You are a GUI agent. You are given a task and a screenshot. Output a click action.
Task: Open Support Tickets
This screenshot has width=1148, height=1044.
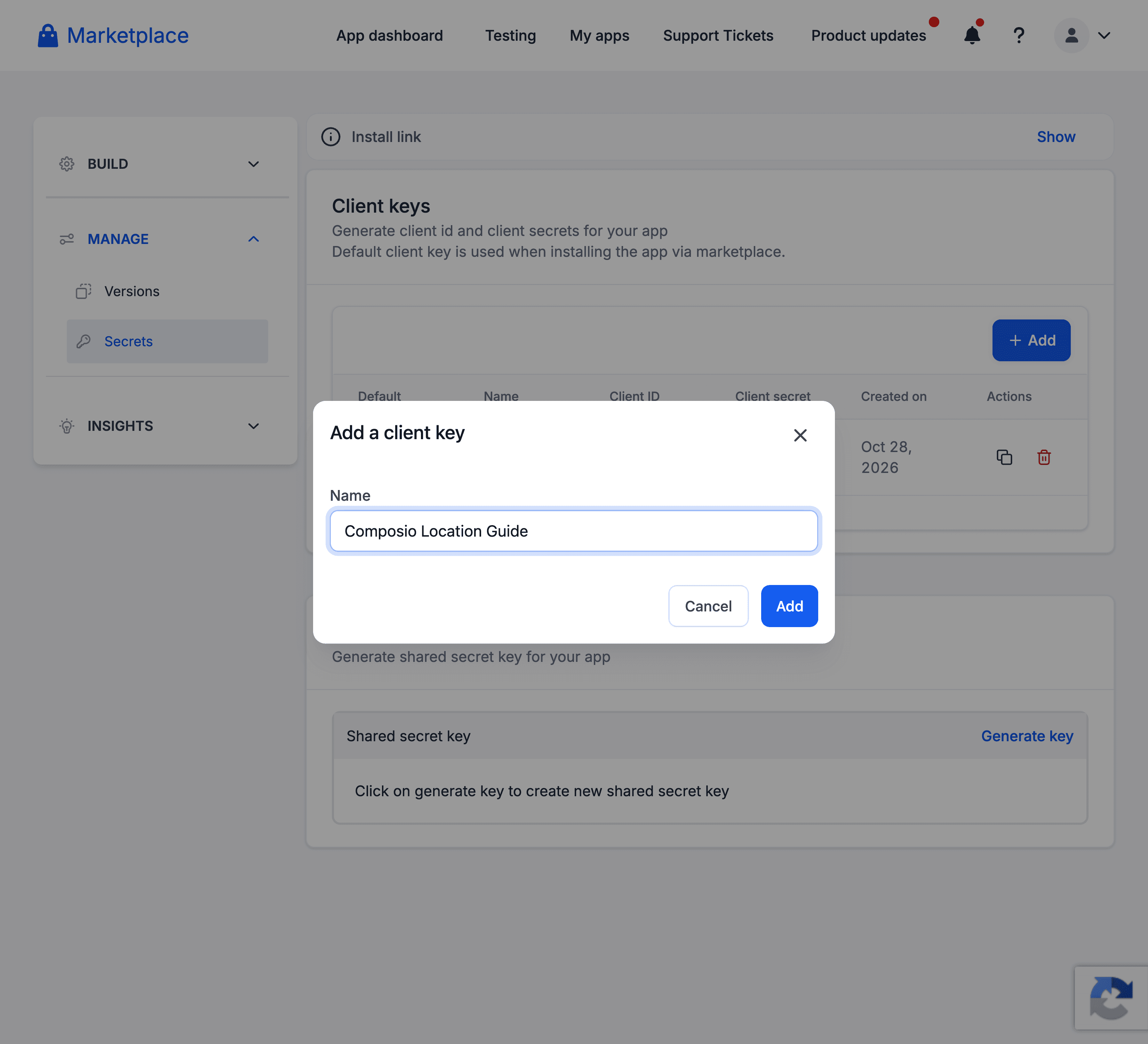pos(717,35)
